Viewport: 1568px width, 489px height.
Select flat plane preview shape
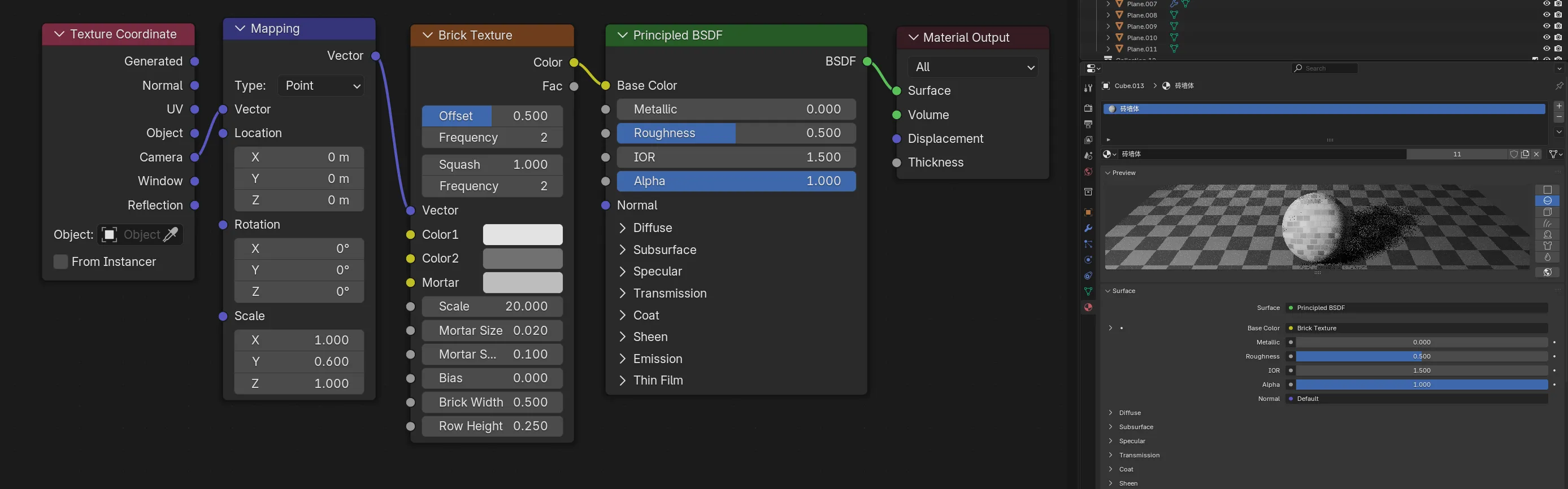click(1547, 190)
